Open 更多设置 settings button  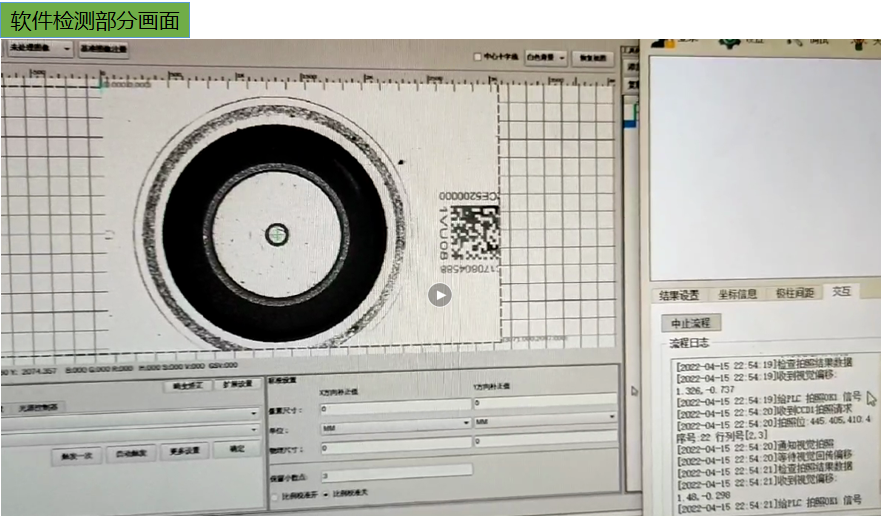183,451
